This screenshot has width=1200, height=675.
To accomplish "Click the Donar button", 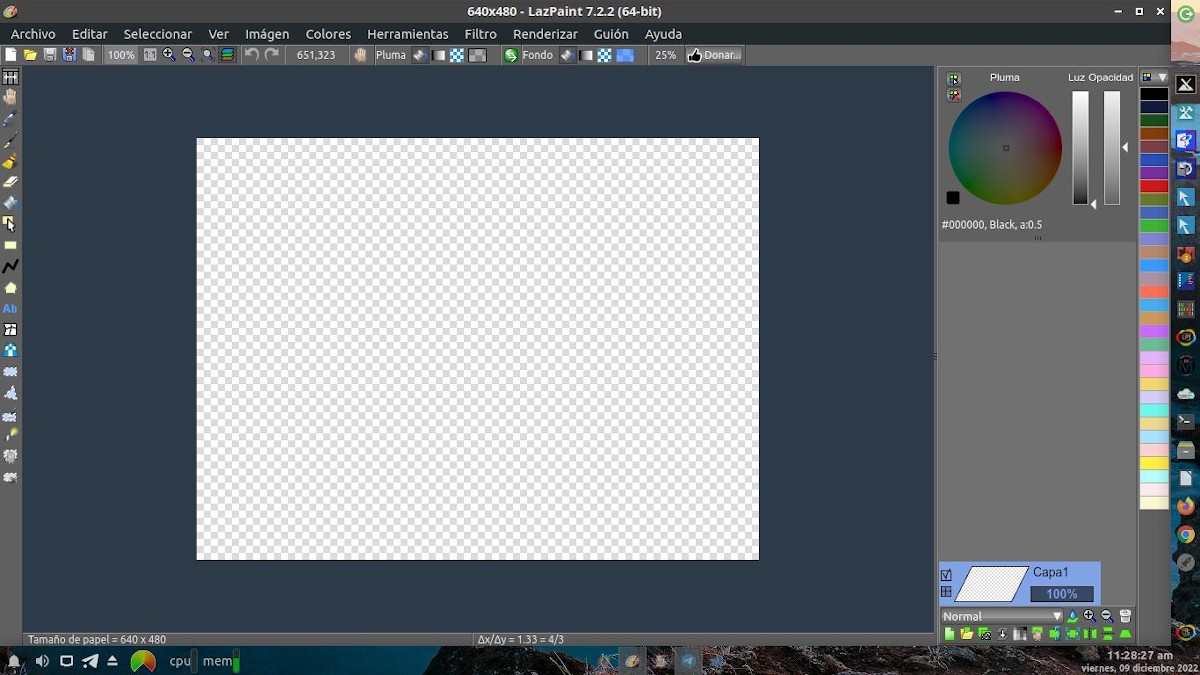I will point(714,55).
